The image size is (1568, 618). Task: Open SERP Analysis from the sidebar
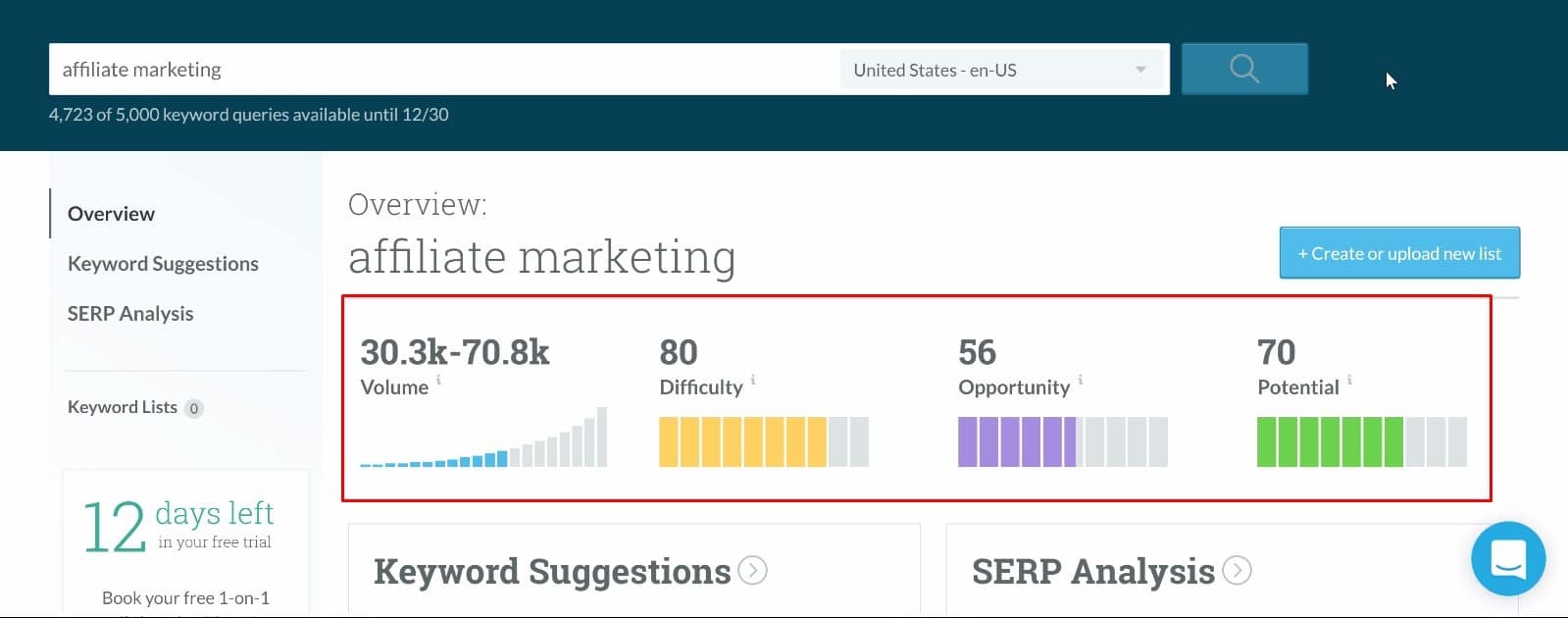[x=130, y=314]
